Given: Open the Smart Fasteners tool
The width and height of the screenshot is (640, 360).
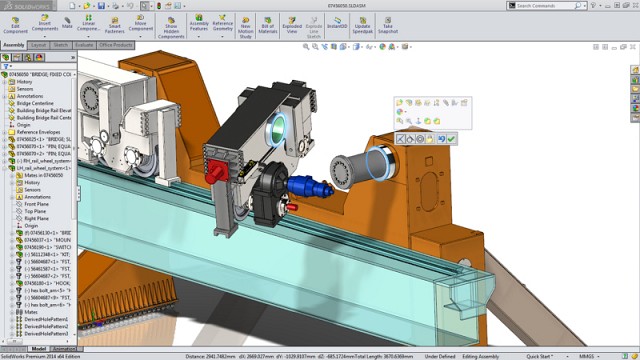Looking at the screenshot, I should coord(115,25).
